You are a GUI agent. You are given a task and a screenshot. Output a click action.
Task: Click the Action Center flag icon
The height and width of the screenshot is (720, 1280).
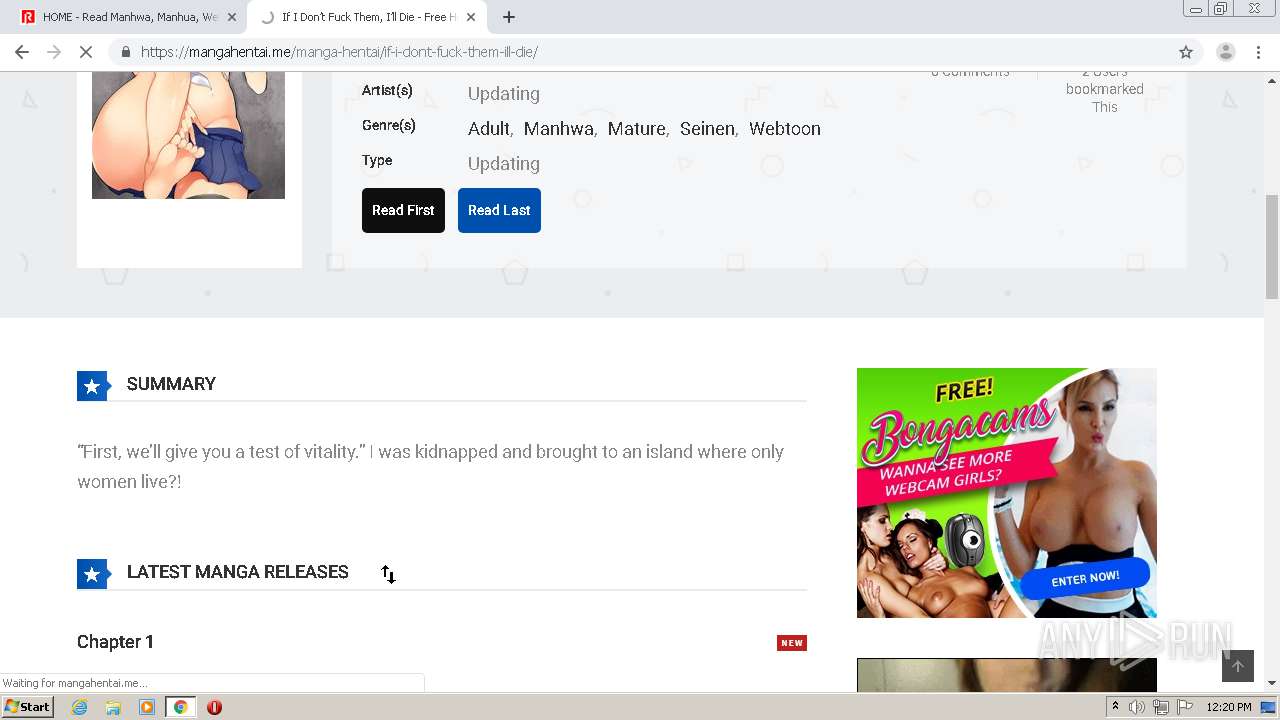click(1185, 707)
